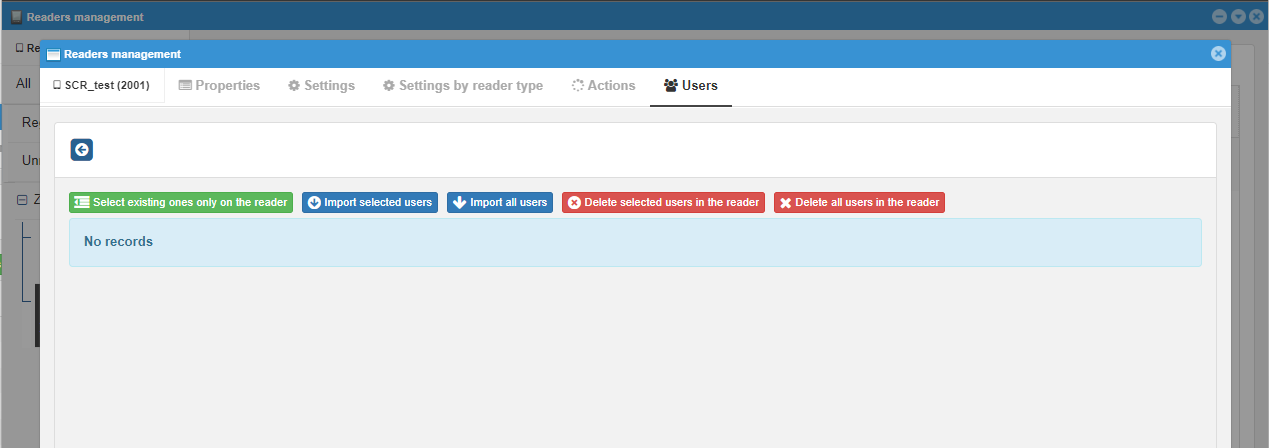Click Delete selected users in the reader
Screen dimensions: 1269x448
(x=663, y=202)
